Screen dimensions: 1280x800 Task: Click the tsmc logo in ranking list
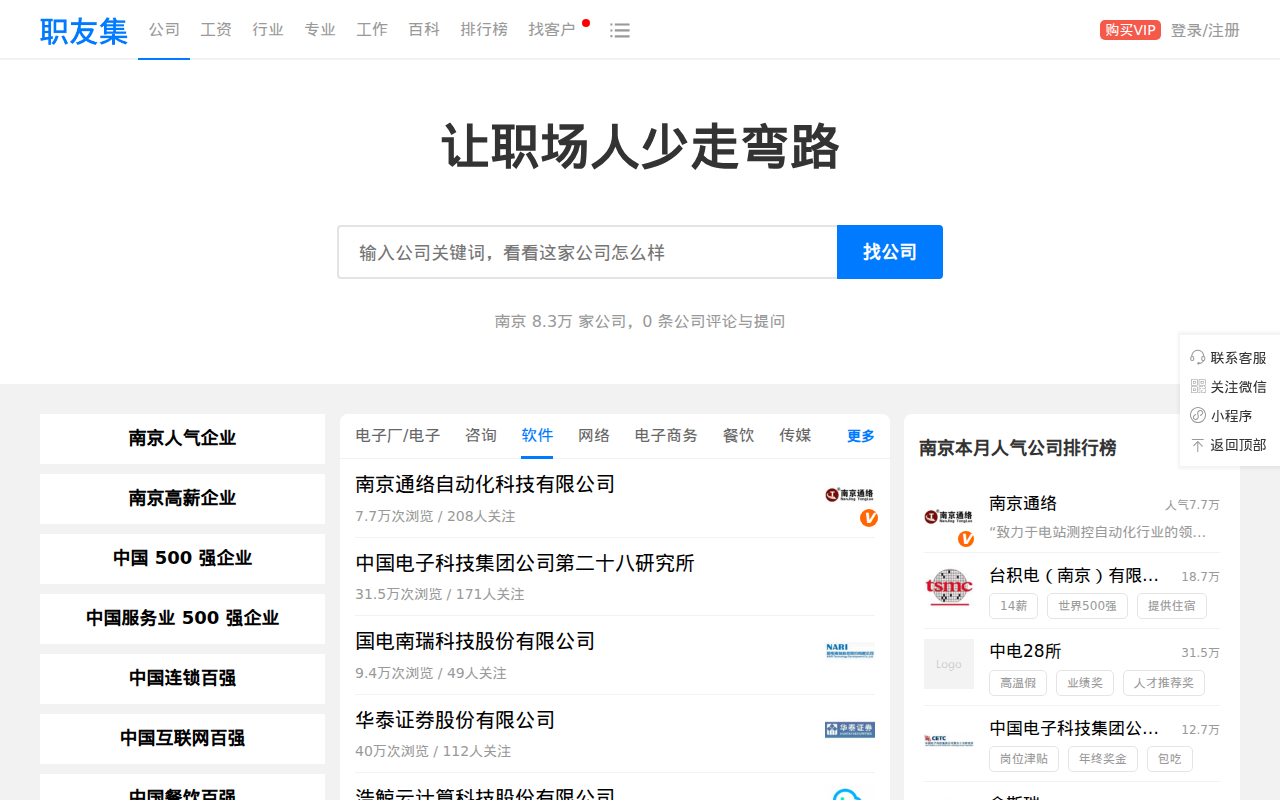[949, 586]
